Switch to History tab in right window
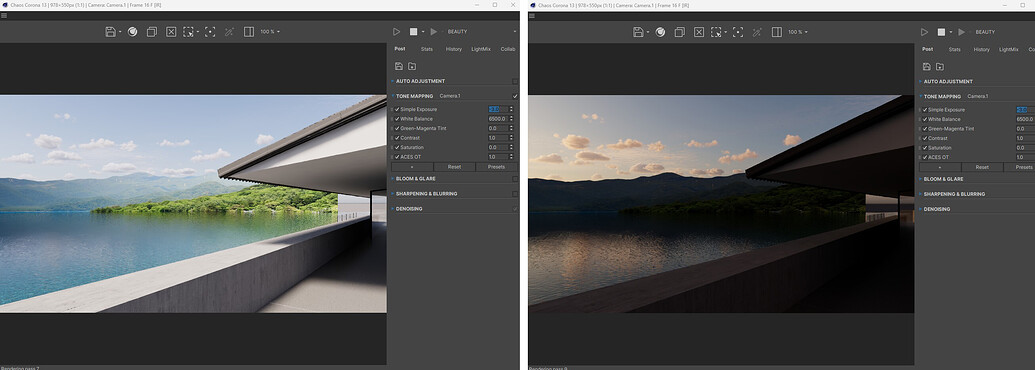 coord(982,49)
